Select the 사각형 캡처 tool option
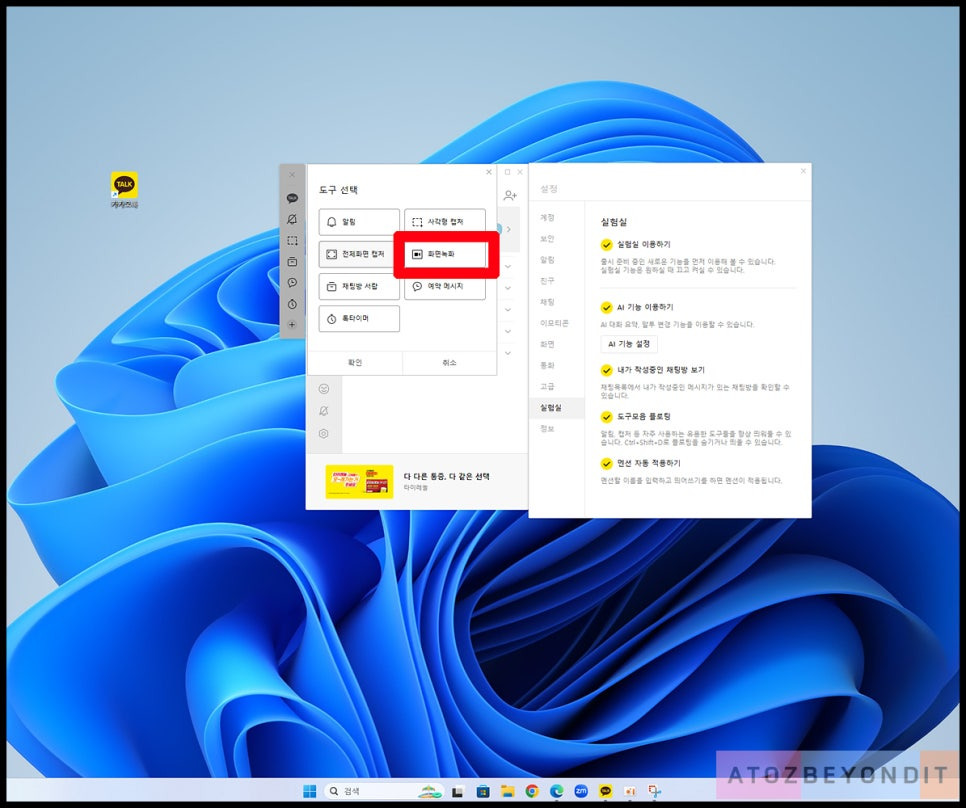The height and width of the screenshot is (808, 966). 445,222
